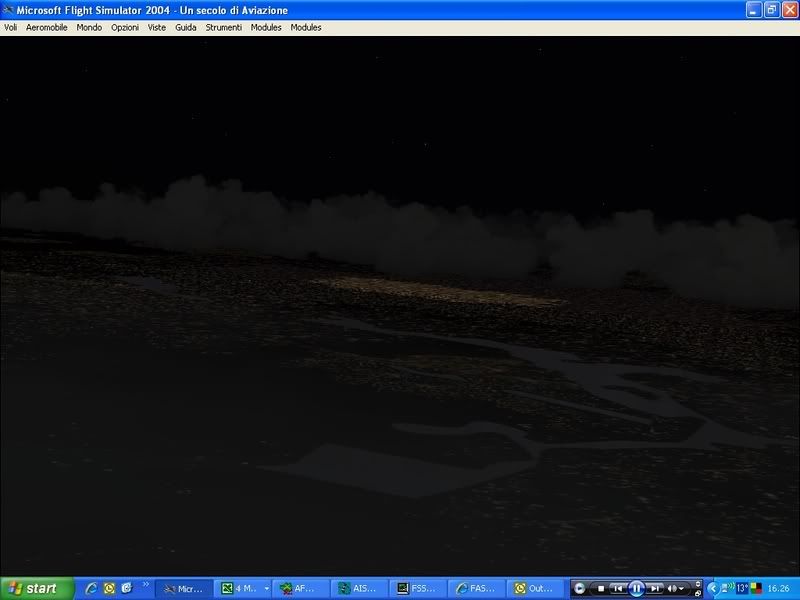Stop playback in media player toolbar
This screenshot has height=600, width=800.
click(601, 588)
